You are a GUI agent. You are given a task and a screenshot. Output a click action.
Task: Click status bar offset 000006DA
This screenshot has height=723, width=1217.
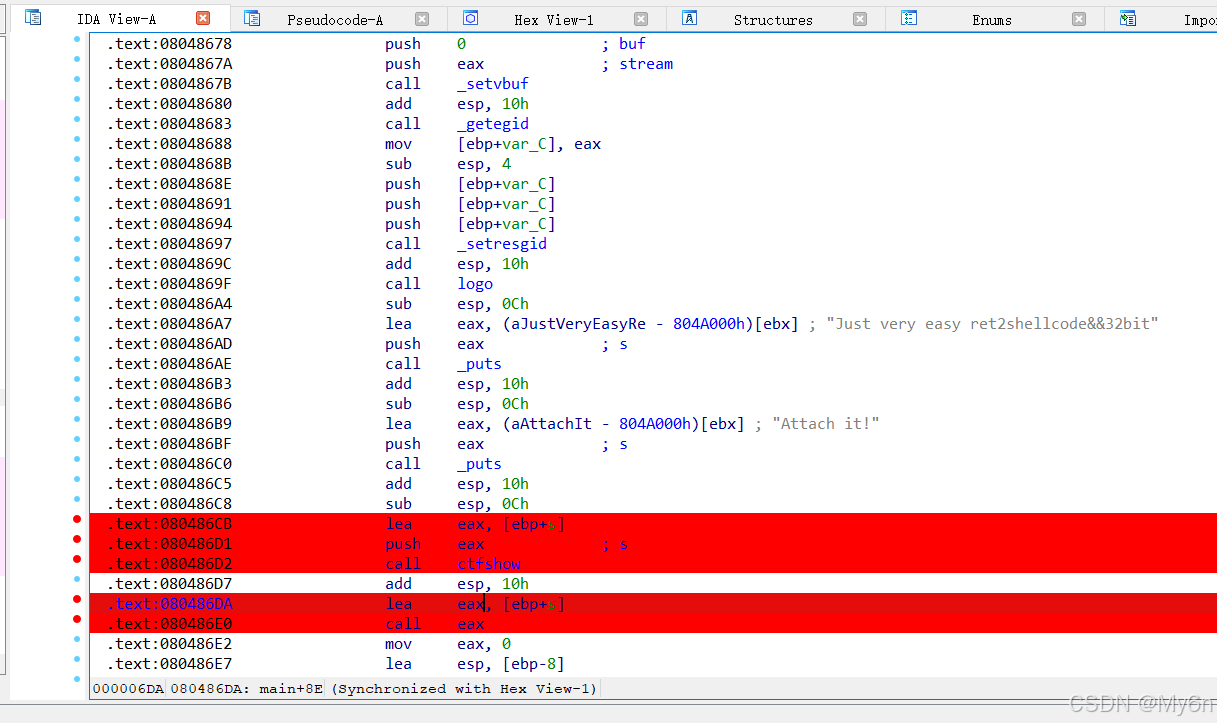128,689
